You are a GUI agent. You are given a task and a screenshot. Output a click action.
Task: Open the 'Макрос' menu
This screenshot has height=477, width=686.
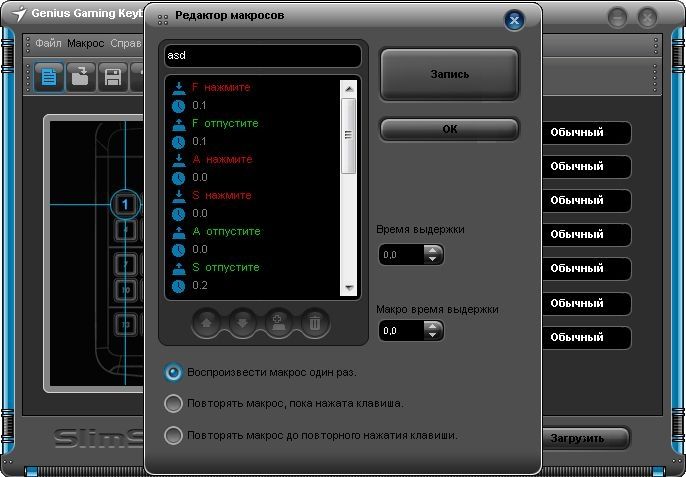[x=86, y=44]
